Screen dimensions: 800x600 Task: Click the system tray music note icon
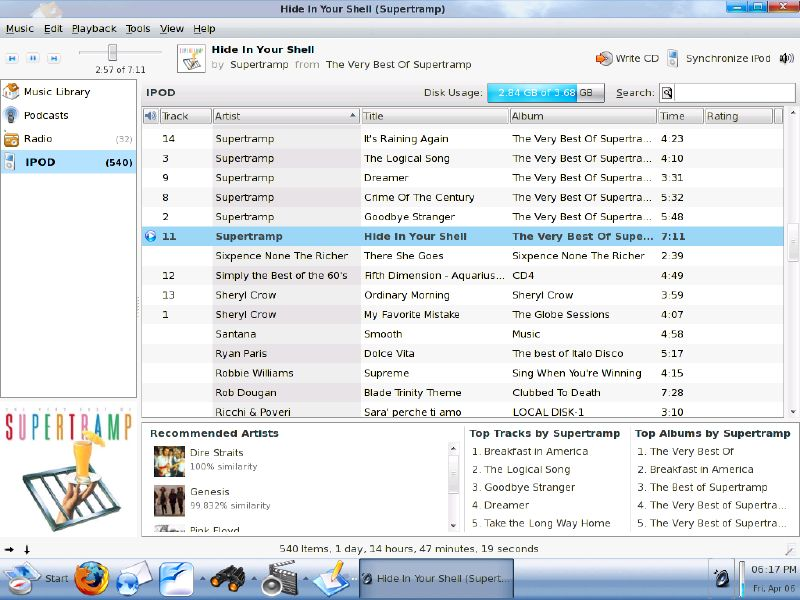721,579
